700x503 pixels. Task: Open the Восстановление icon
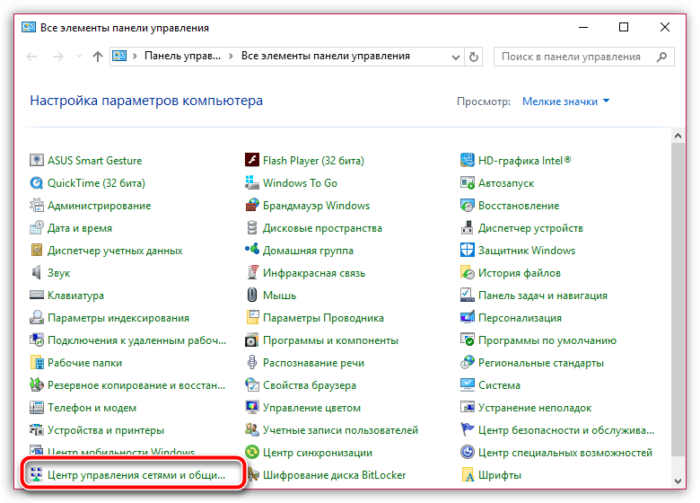coord(467,205)
